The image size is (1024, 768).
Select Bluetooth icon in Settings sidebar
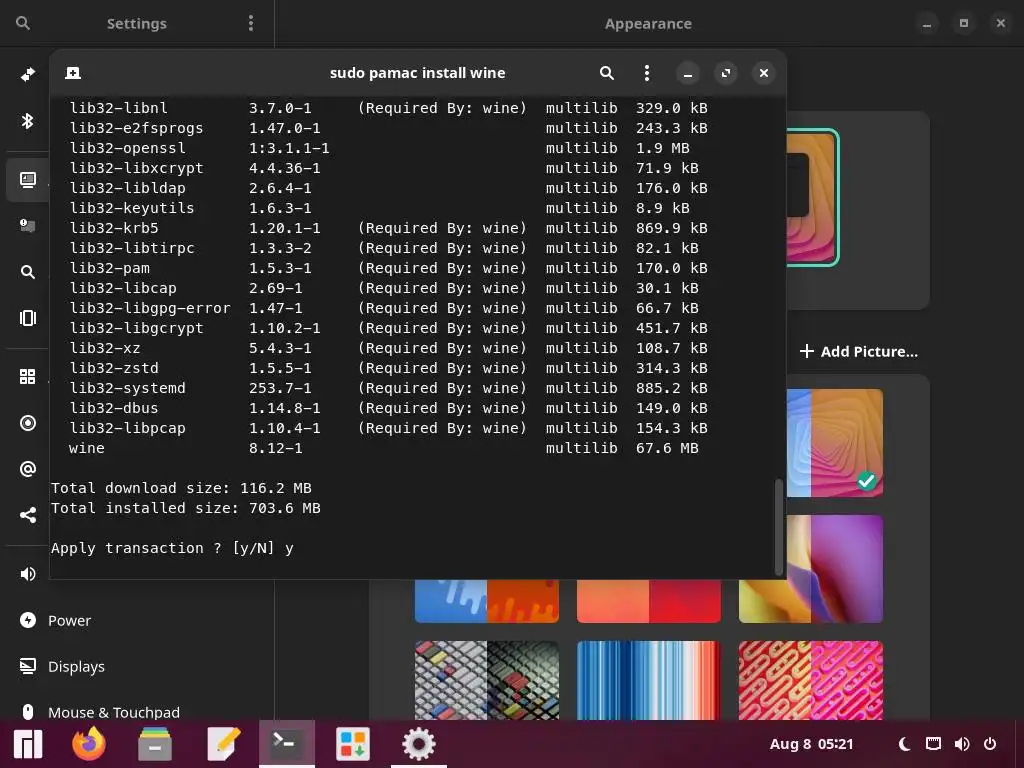click(27, 121)
